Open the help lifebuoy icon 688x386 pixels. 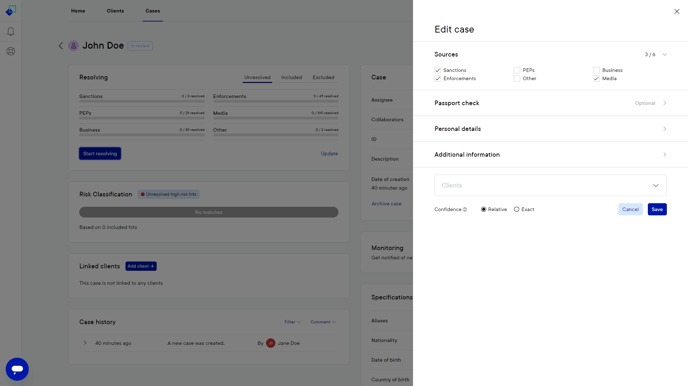[x=11, y=51]
